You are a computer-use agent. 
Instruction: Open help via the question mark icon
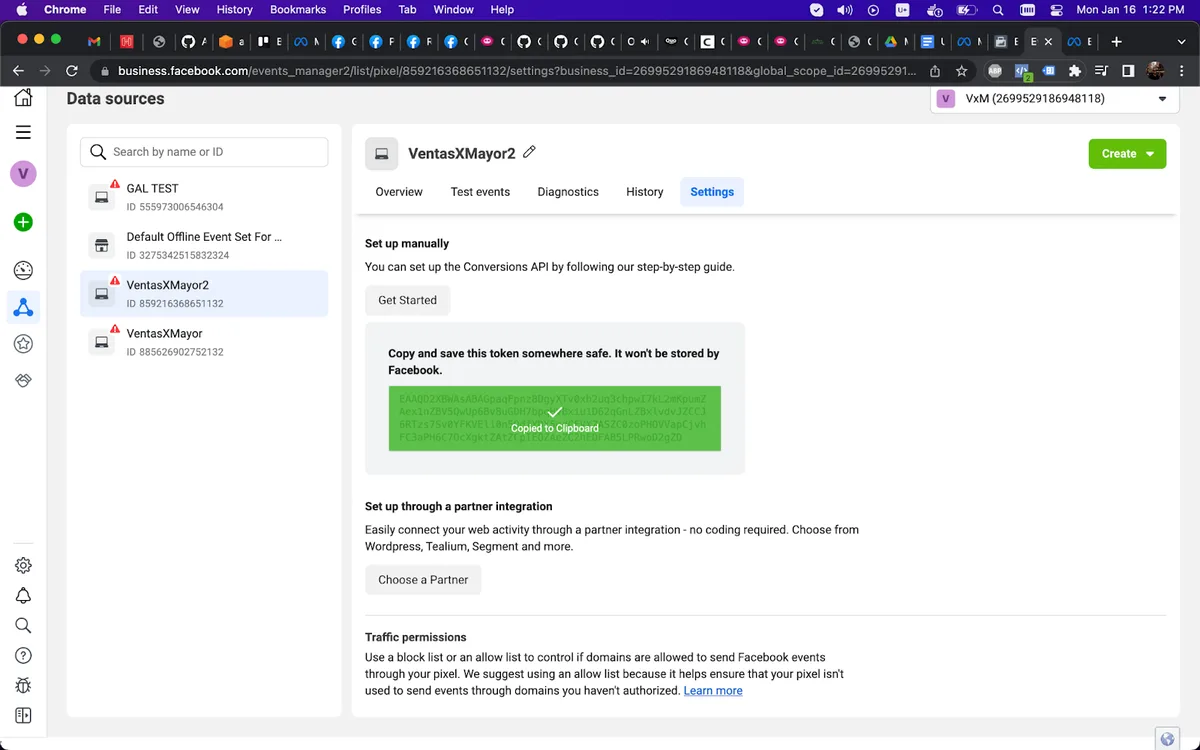click(23, 656)
